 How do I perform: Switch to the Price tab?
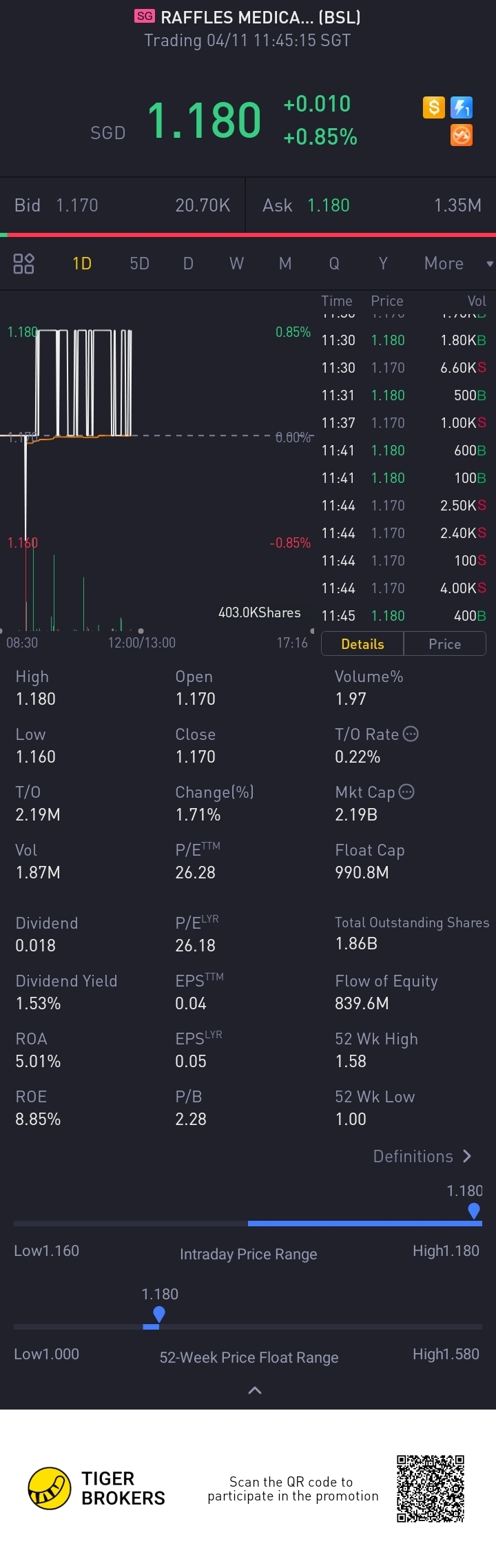tap(444, 643)
